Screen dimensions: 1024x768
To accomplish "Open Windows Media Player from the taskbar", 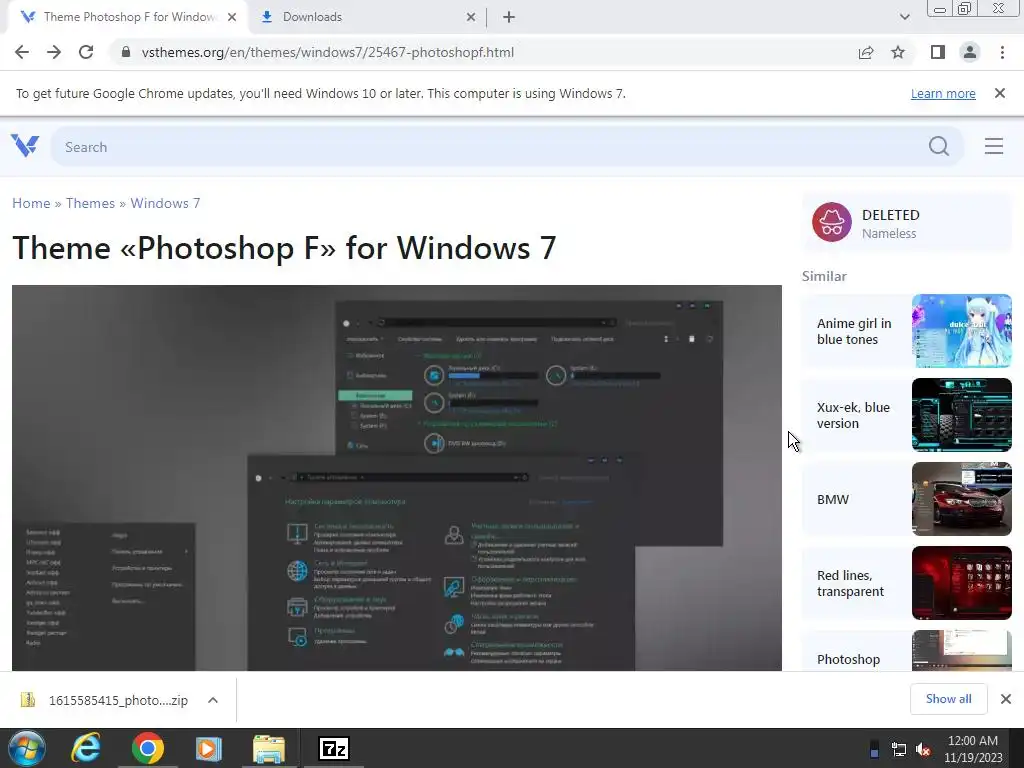I will tap(208, 748).
